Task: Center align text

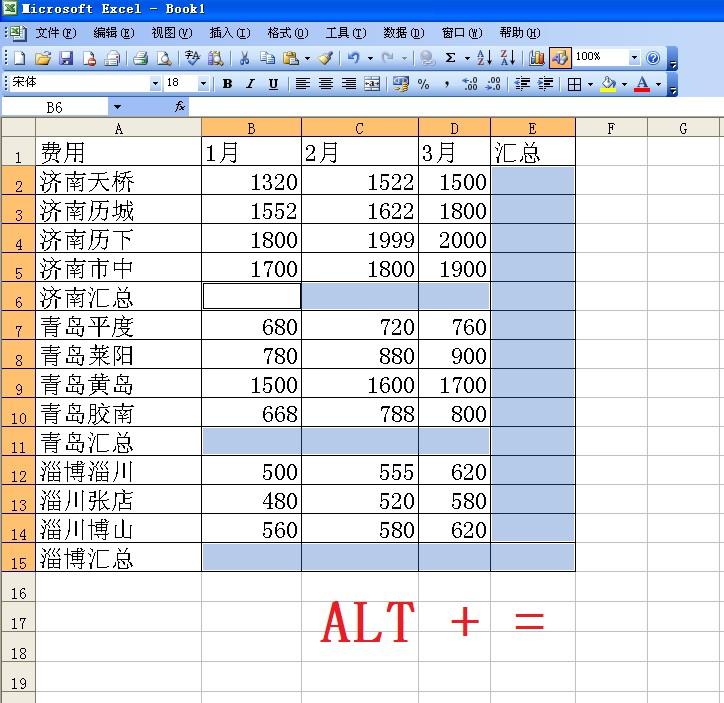Action: point(326,84)
